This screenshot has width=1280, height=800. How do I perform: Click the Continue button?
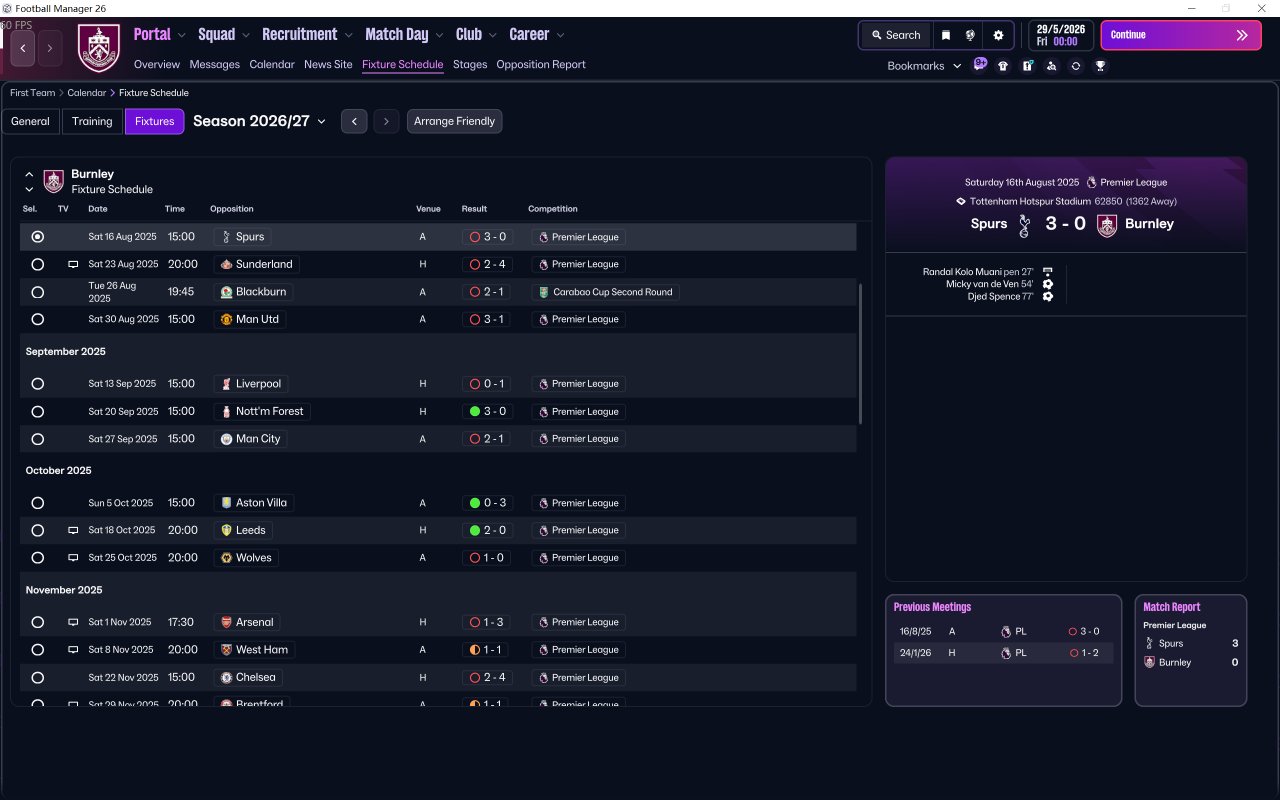point(1181,35)
